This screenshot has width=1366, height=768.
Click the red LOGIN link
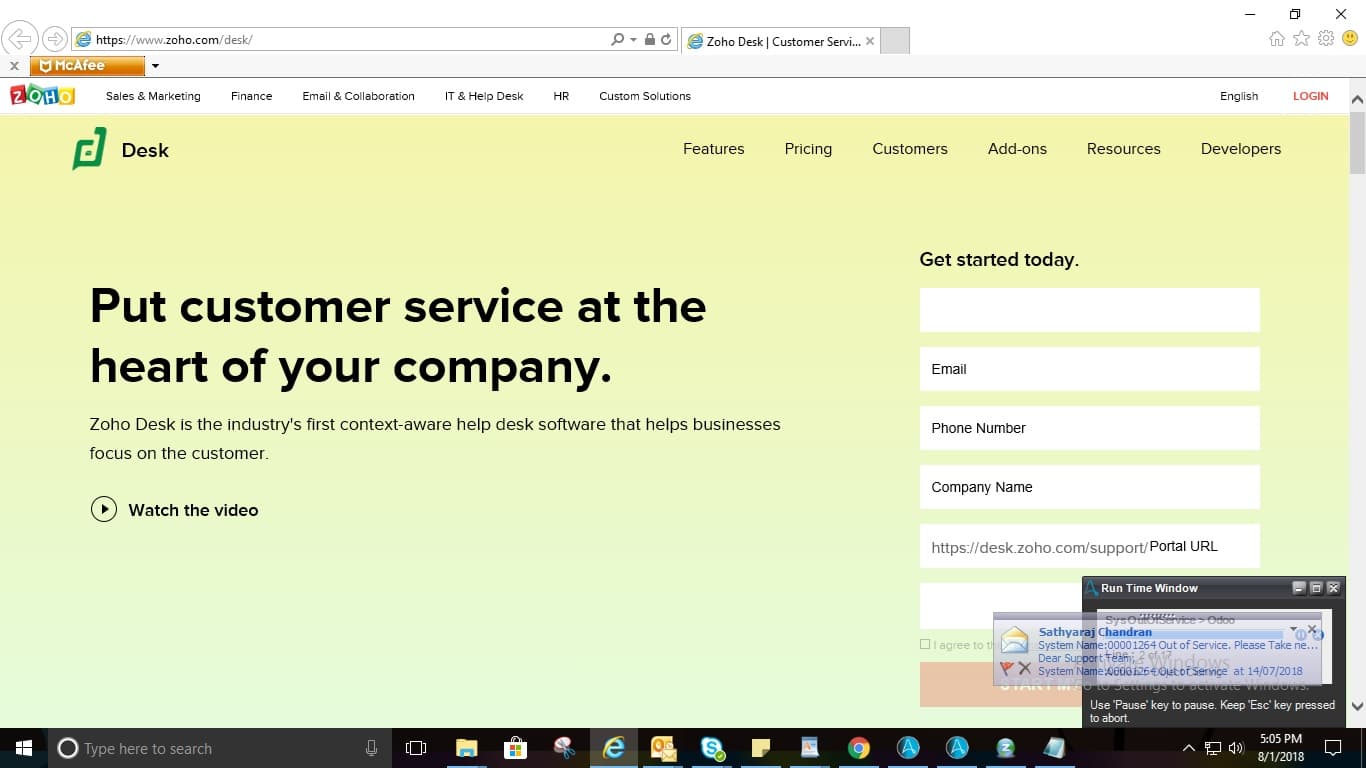pyautogui.click(x=1310, y=96)
